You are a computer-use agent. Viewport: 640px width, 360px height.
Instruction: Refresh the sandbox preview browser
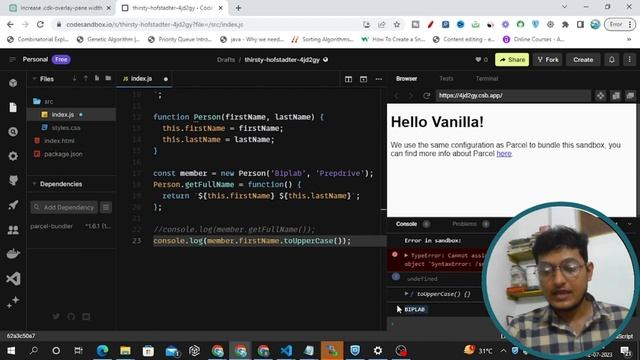click(x=427, y=96)
